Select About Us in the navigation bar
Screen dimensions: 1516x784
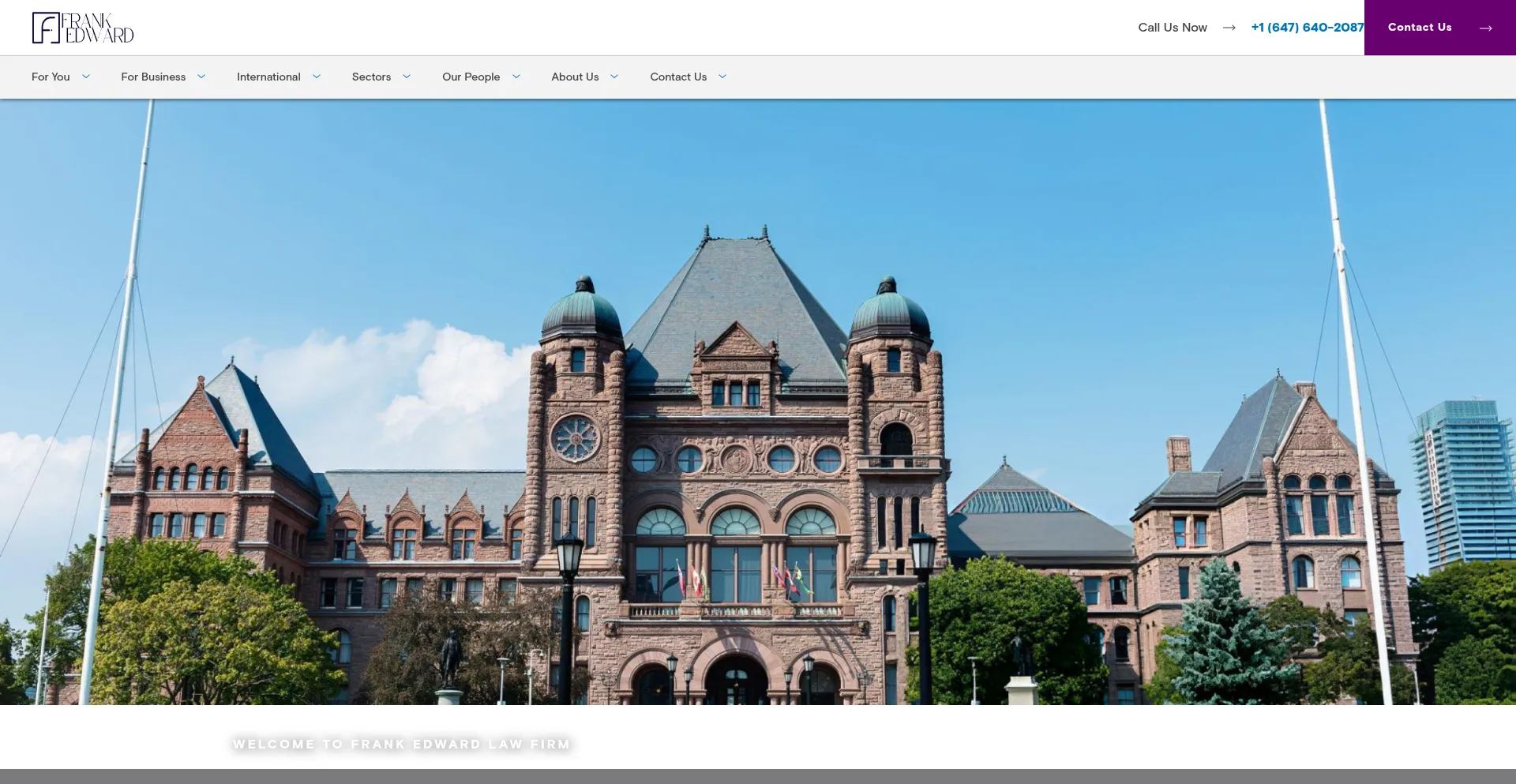(x=575, y=77)
